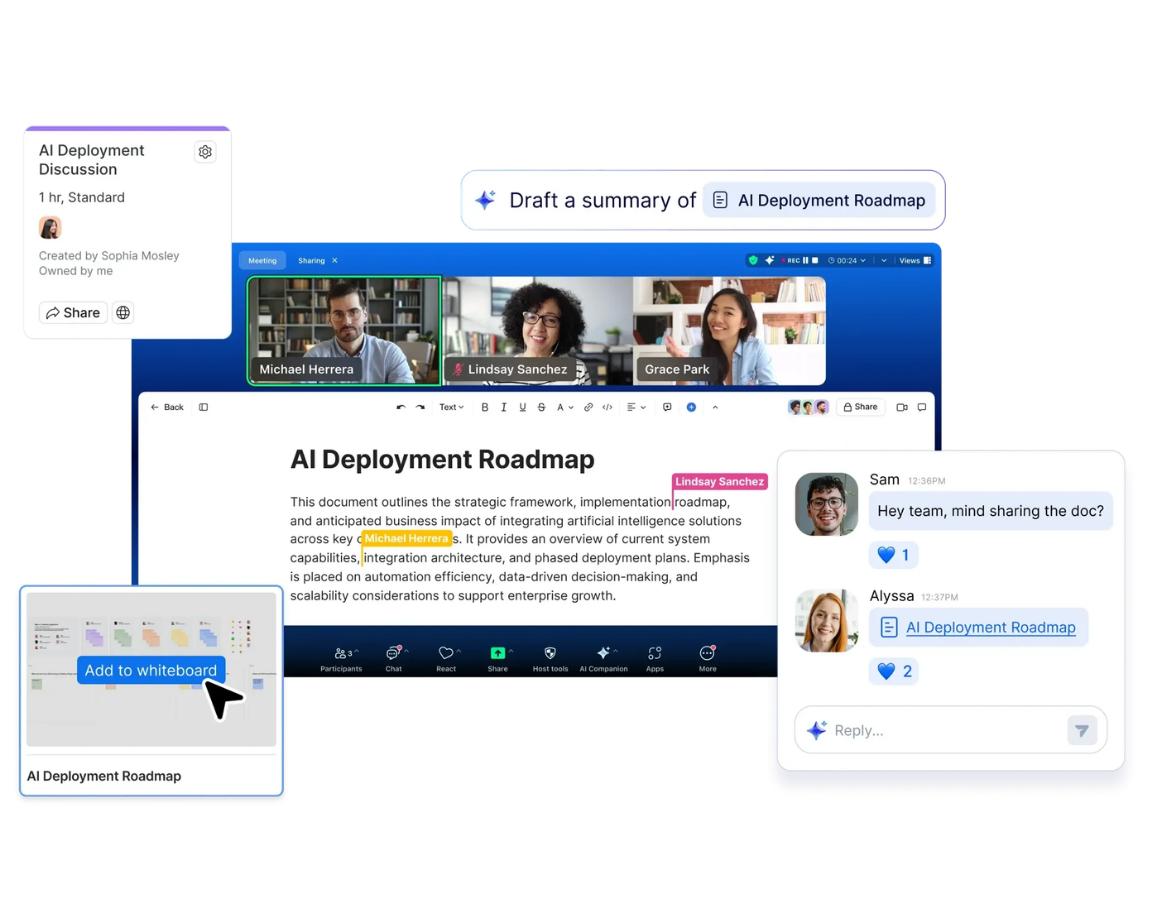Click the heart reaction on Alyssa's message

click(894, 671)
